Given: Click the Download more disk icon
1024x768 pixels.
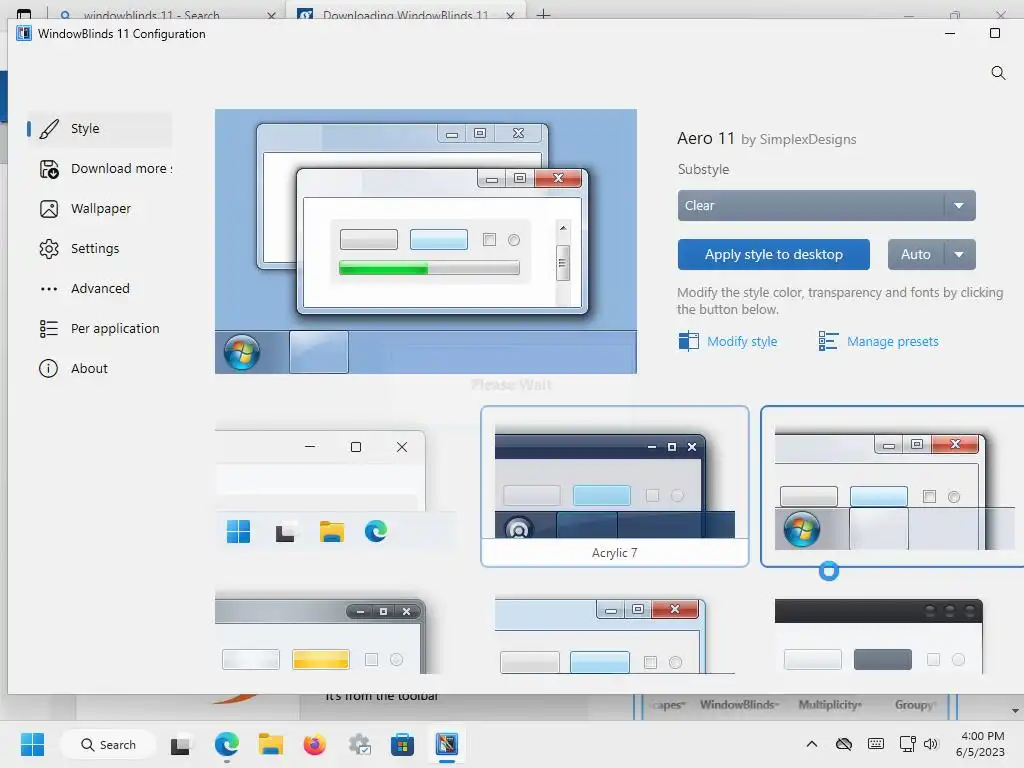Looking at the screenshot, I should tap(49, 169).
